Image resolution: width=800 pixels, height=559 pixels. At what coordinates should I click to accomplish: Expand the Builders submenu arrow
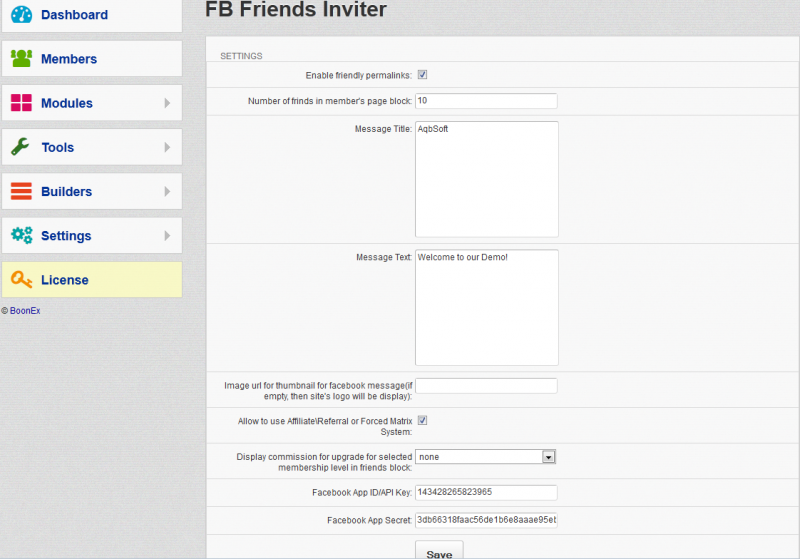pos(167,191)
